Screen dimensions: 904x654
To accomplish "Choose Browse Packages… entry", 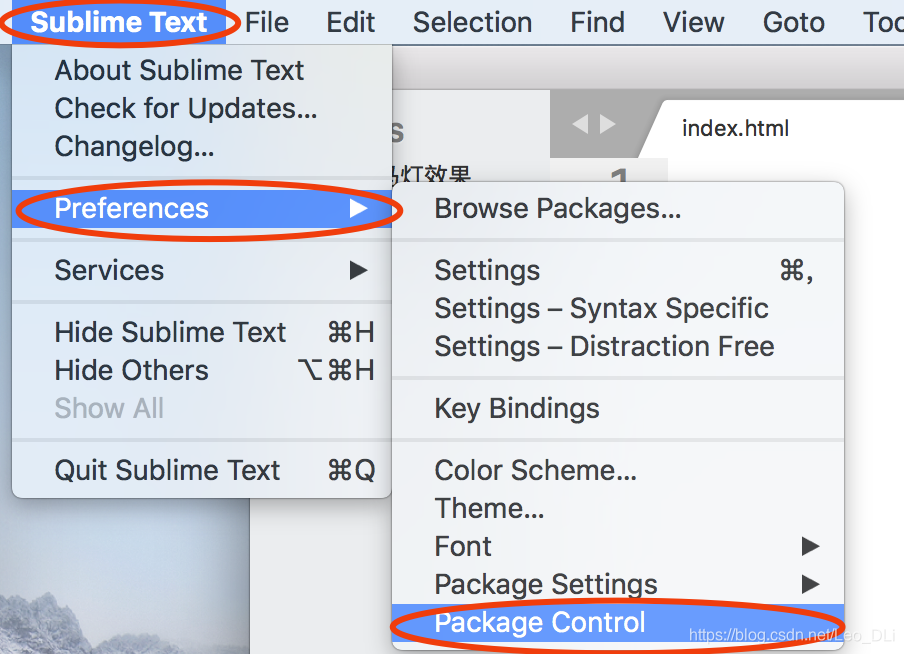I will click(x=557, y=208).
